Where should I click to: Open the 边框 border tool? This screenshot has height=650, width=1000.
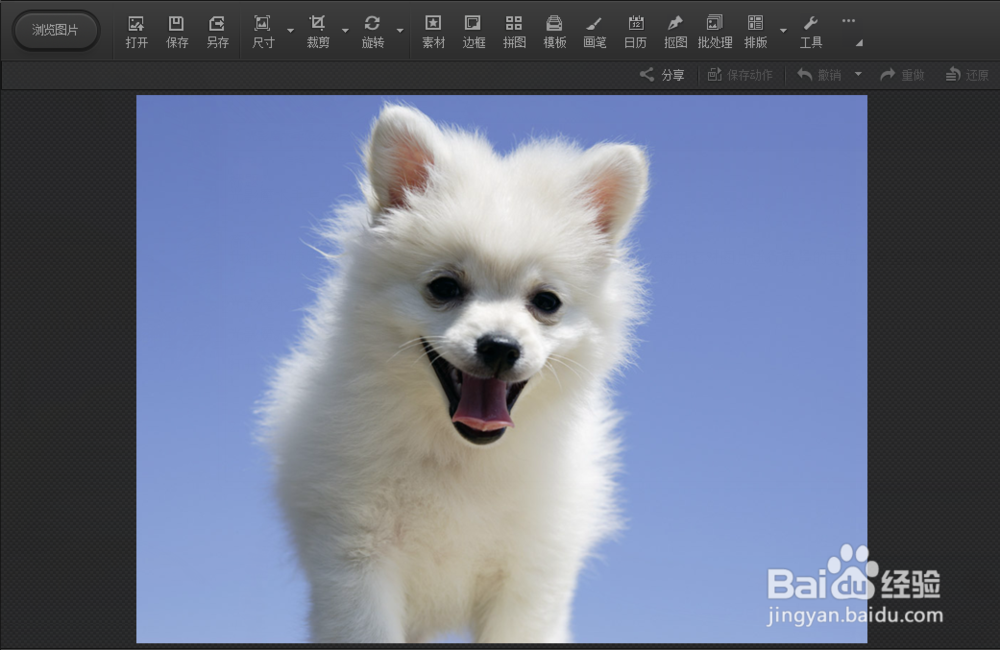473,32
